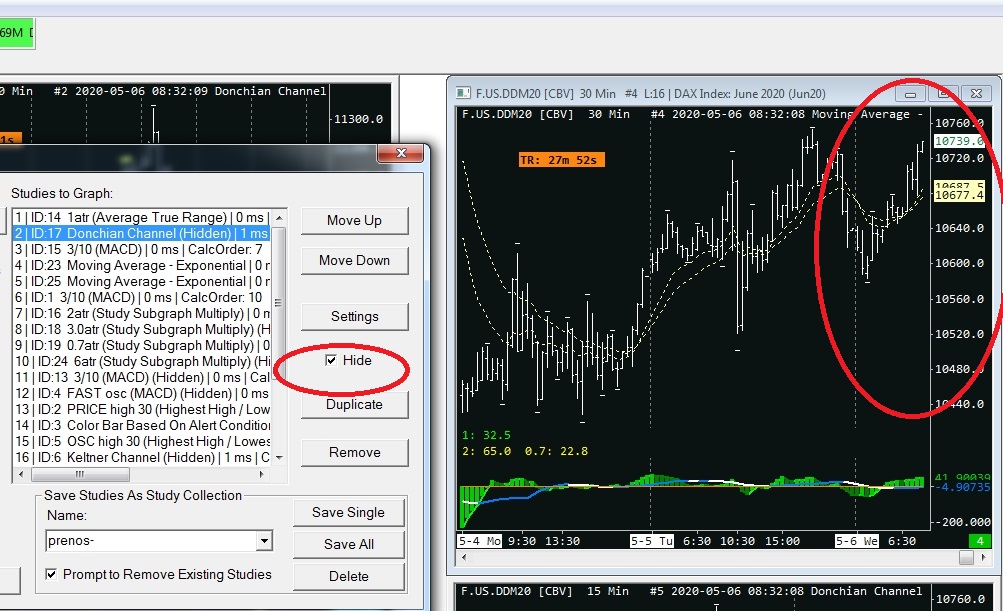The image size is (1003, 611).
Task: Close the Studies dialog with X
Action: pos(401,153)
